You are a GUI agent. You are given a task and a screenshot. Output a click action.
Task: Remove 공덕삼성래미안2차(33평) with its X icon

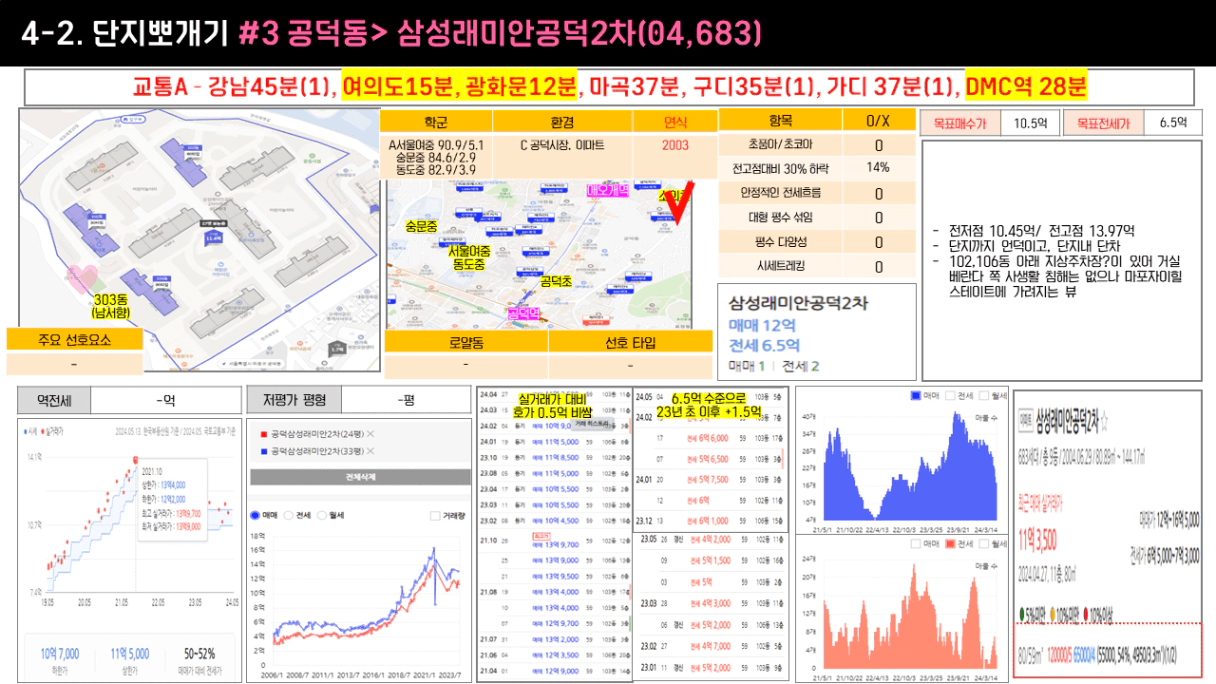click(371, 451)
